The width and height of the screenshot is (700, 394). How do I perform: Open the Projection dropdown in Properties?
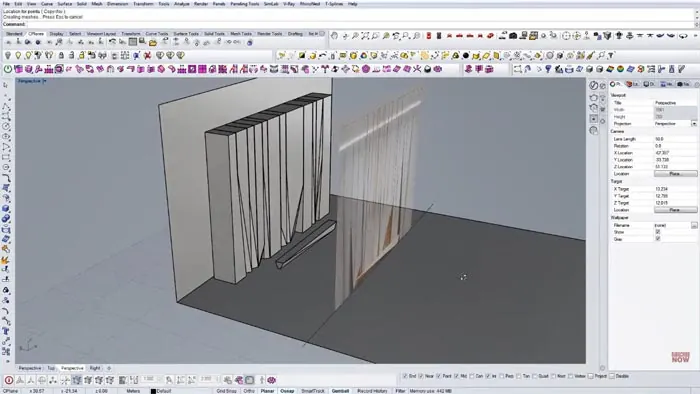[694, 124]
